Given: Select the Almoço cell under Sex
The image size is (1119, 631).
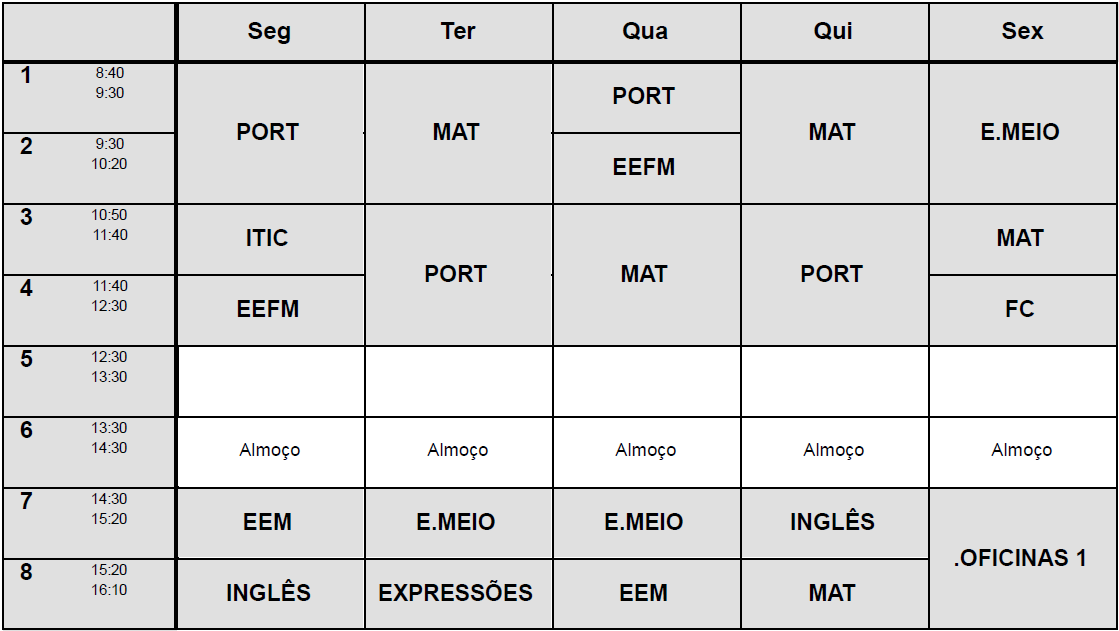Looking at the screenshot, I should click(x=1021, y=451).
